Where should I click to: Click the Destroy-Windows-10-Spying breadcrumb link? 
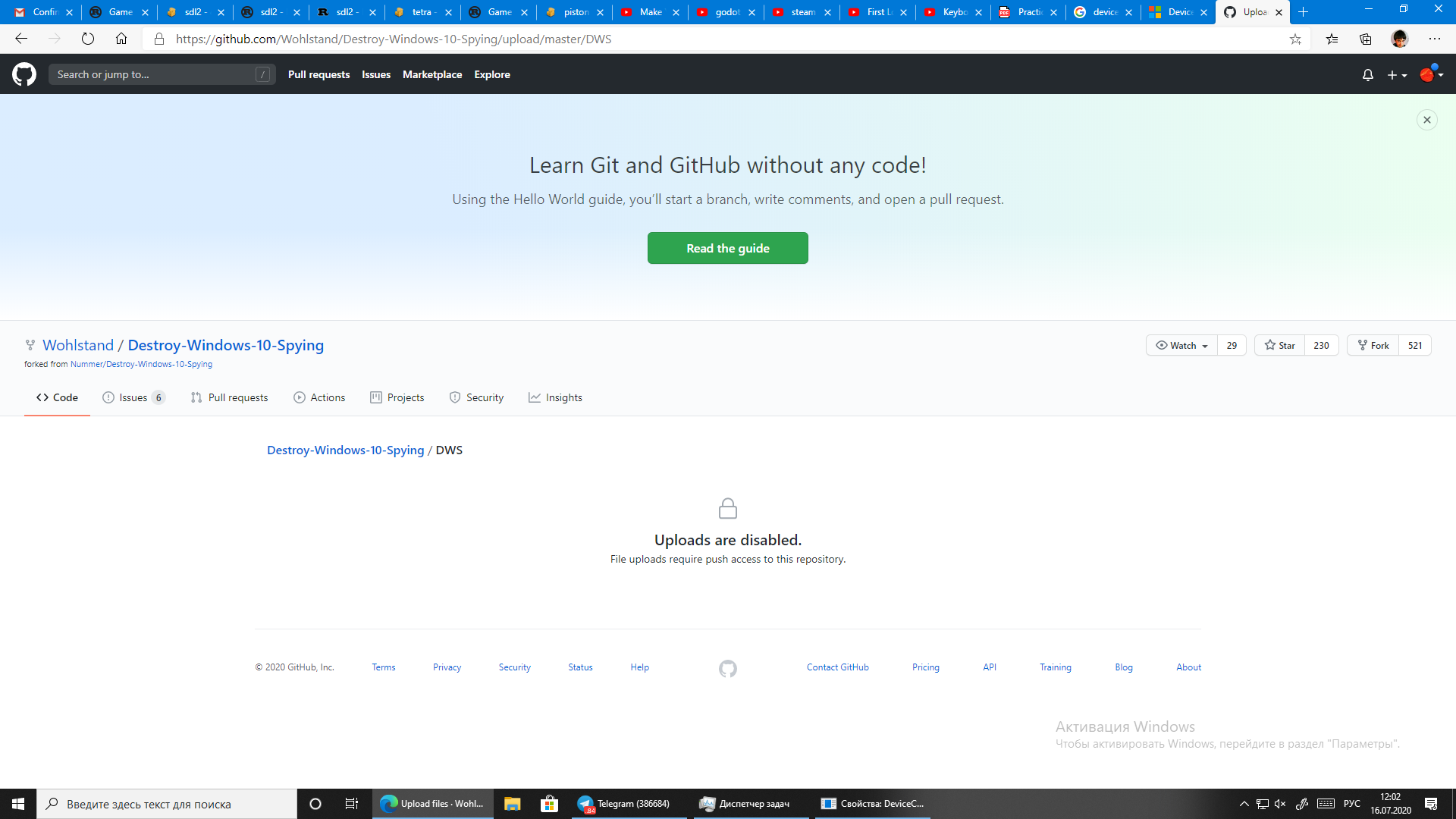click(x=346, y=450)
